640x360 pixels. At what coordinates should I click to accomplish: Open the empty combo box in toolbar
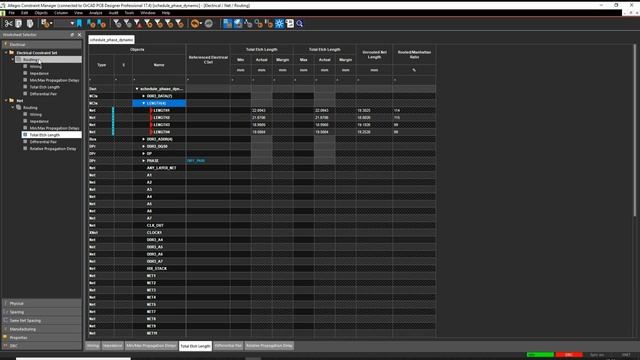(x=64, y=24)
